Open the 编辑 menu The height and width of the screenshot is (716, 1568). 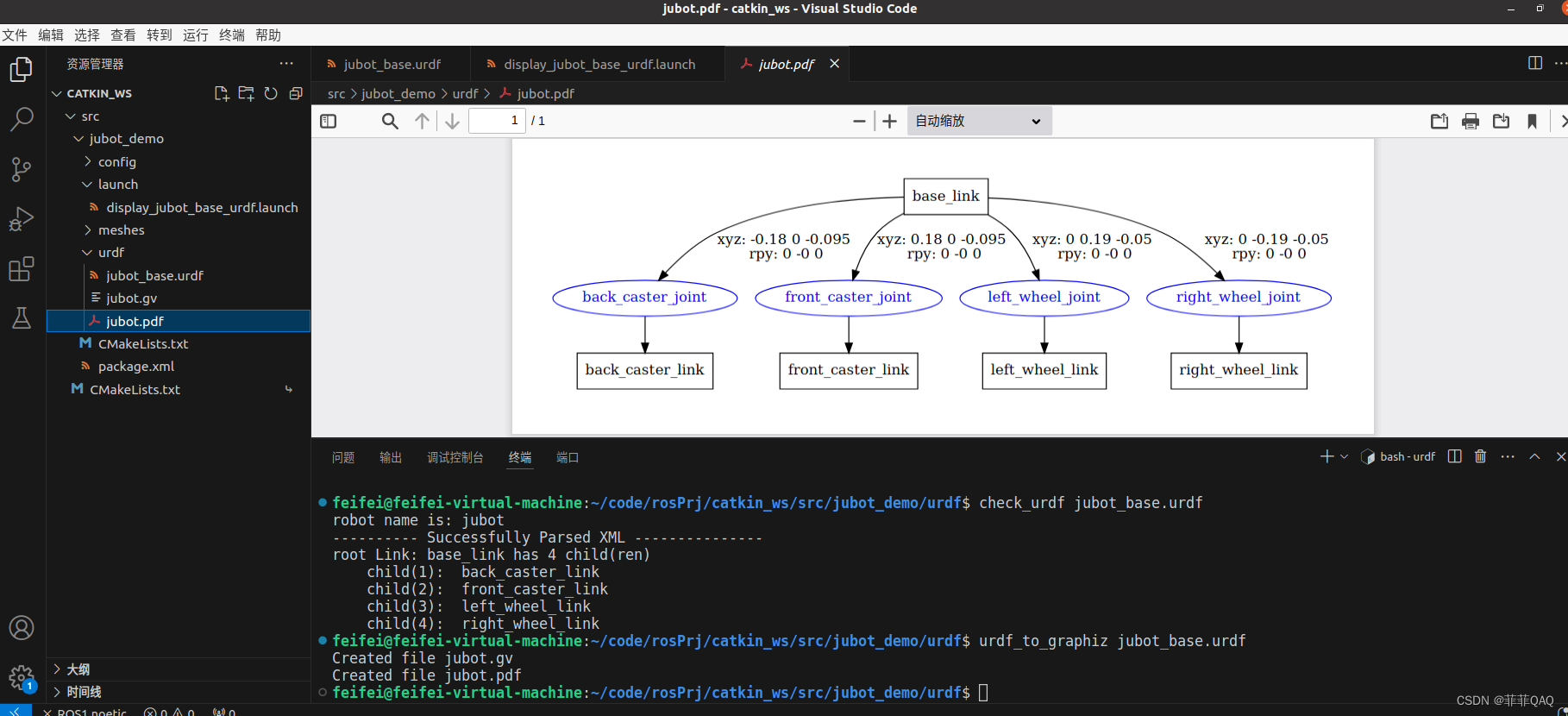coord(51,35)
